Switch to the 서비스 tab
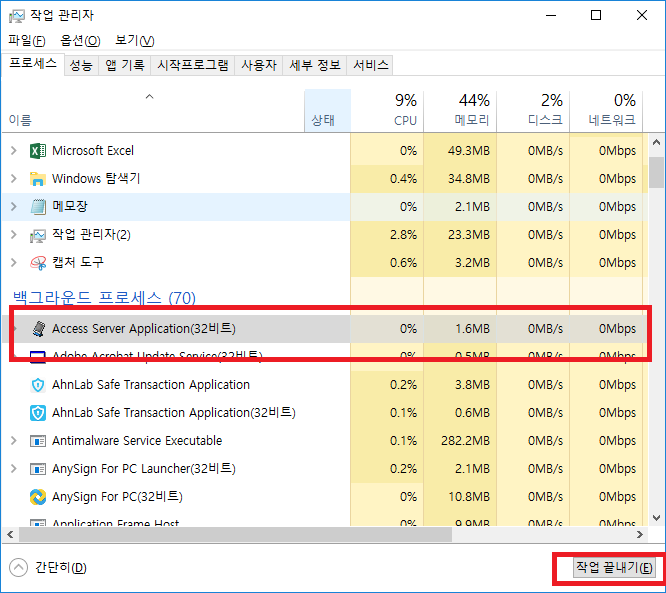The image size is (666, 593). [370, 65]
